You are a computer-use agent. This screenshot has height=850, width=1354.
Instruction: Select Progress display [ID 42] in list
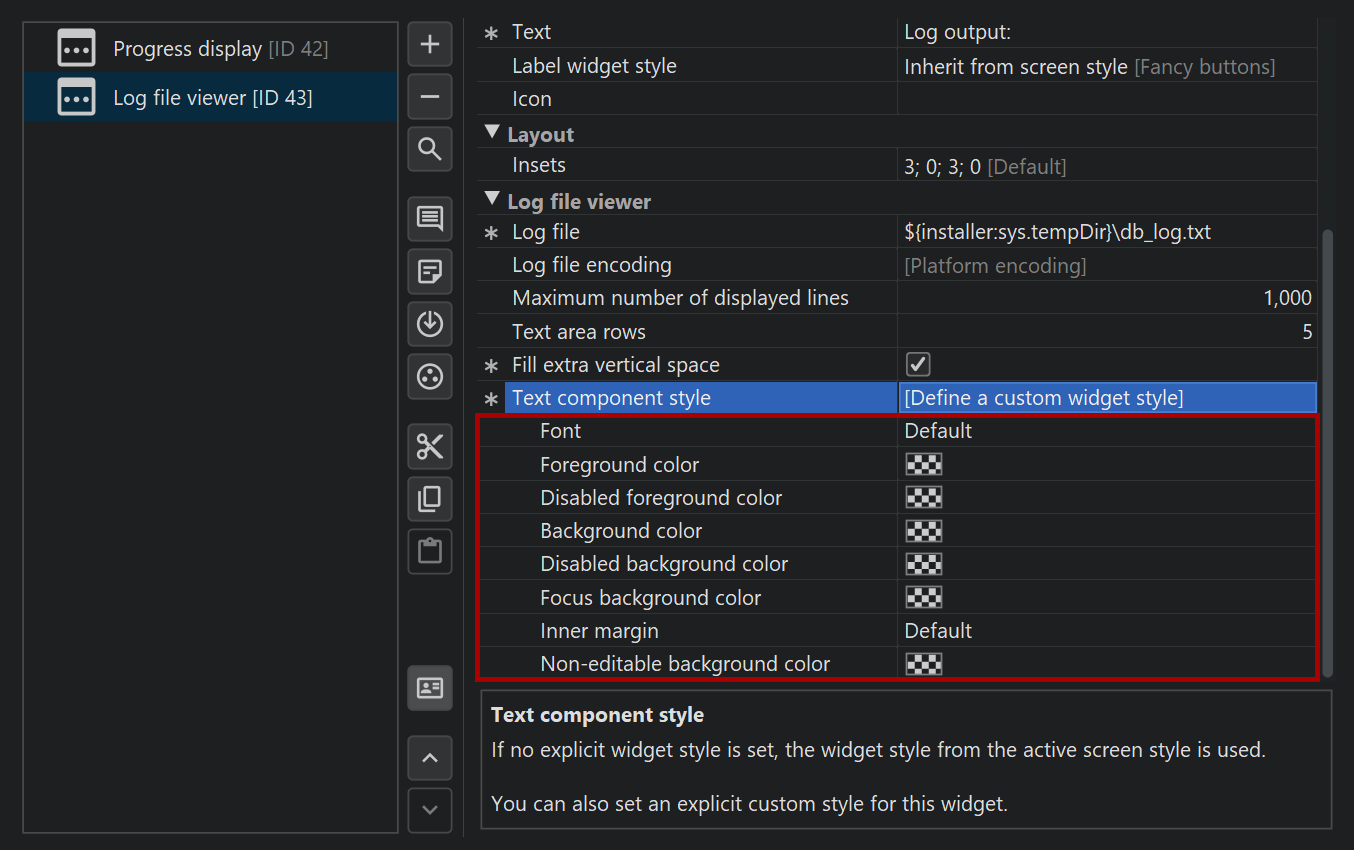click(220, 48)
